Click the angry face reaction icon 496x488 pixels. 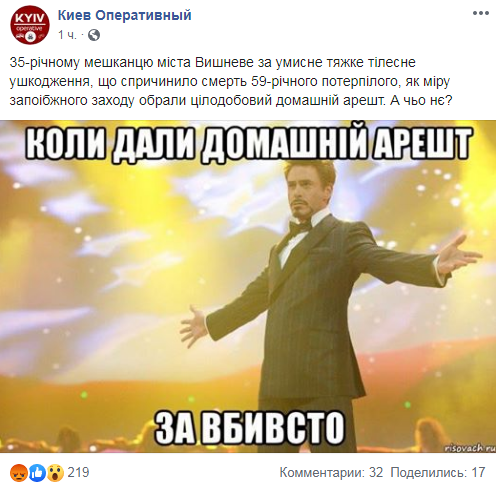[19, 473]
